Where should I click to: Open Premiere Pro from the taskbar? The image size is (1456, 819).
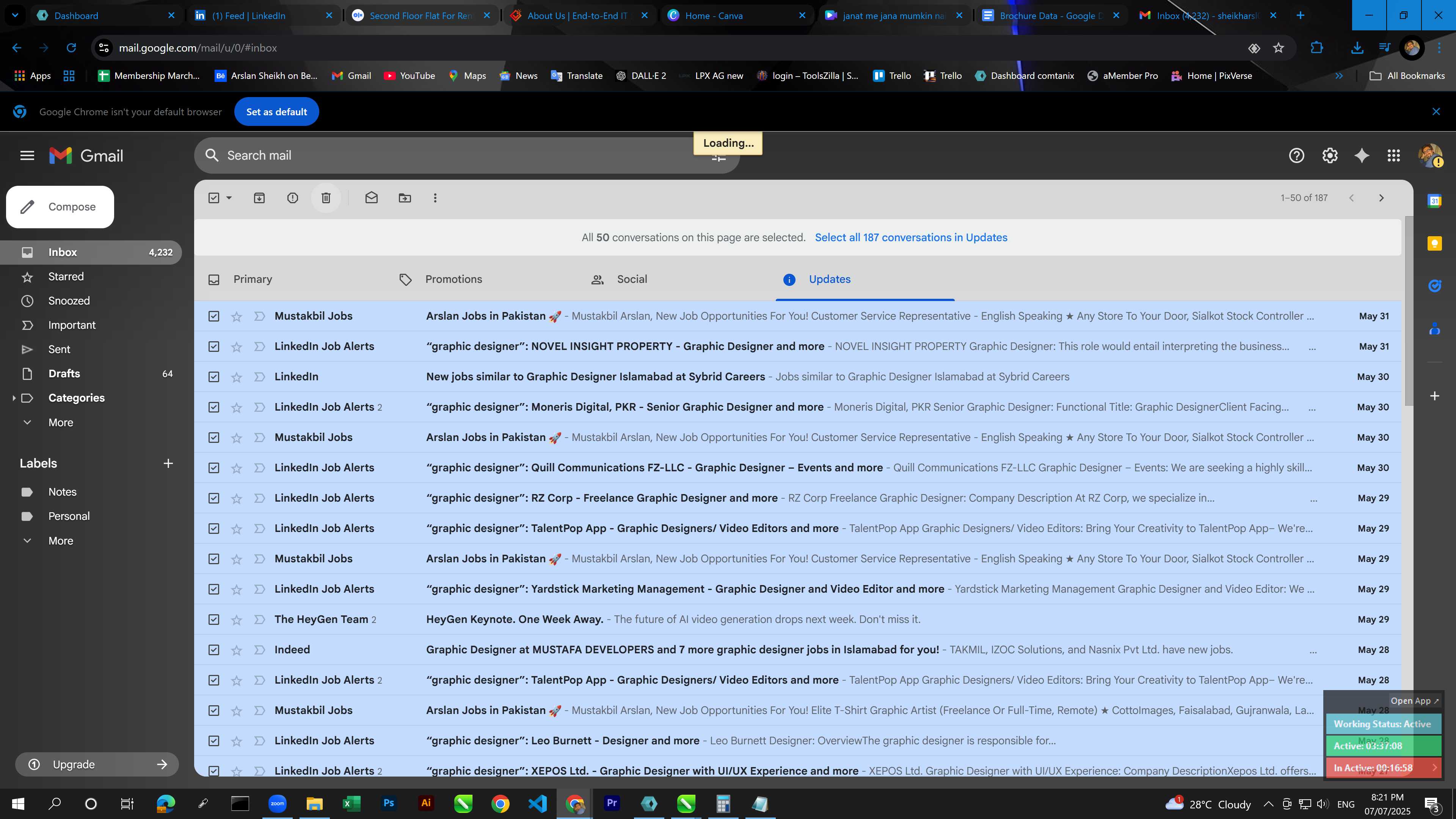(x=612, y=803)
